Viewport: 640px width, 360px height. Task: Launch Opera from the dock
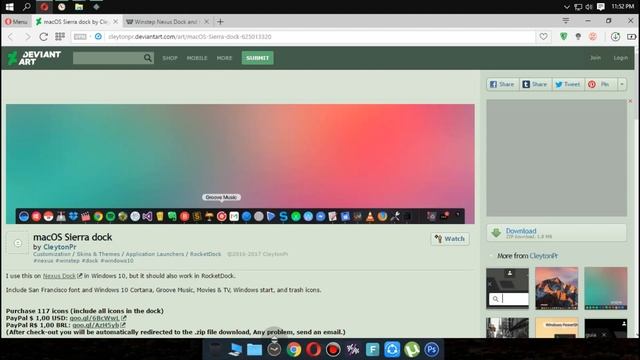click(313, 349)
